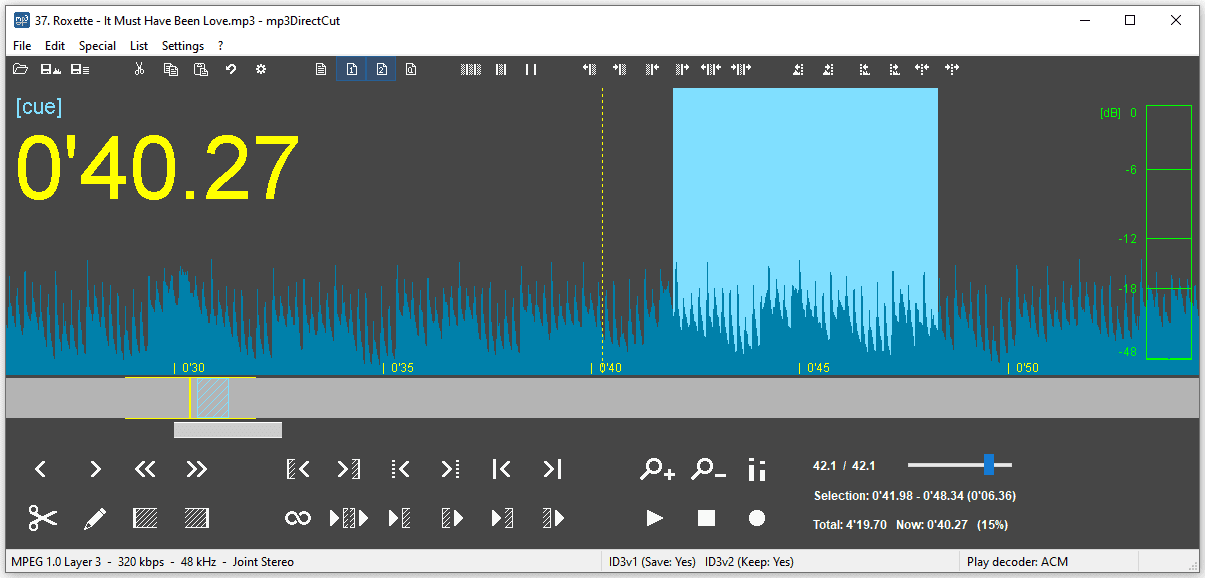Click the gray horizontal scrollbar thumb

pos(228,430)
